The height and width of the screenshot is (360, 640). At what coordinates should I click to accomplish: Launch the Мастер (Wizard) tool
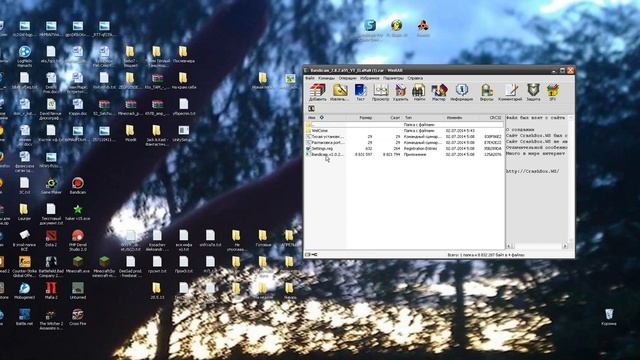(x=439, y=92)
